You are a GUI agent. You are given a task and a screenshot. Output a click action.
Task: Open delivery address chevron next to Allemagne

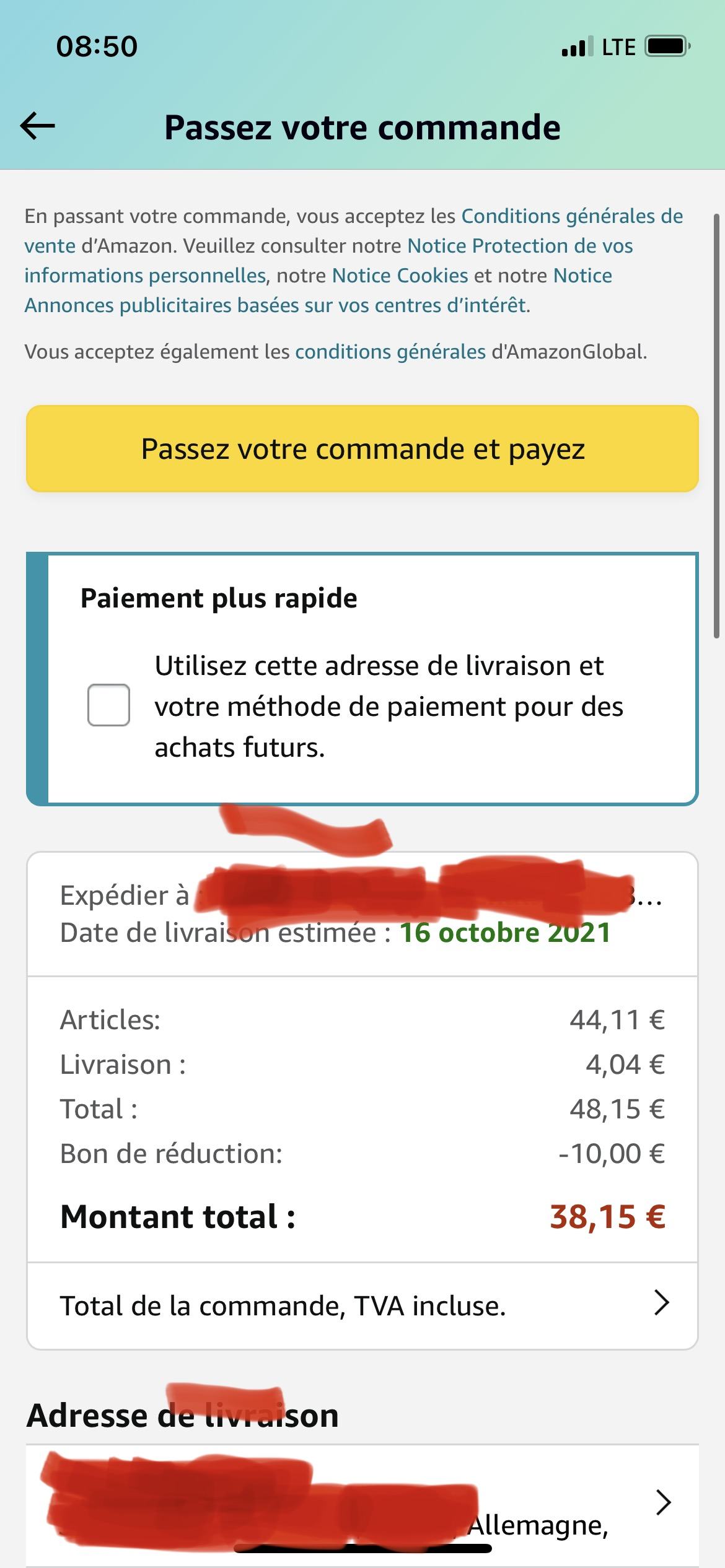(663, 1502)
